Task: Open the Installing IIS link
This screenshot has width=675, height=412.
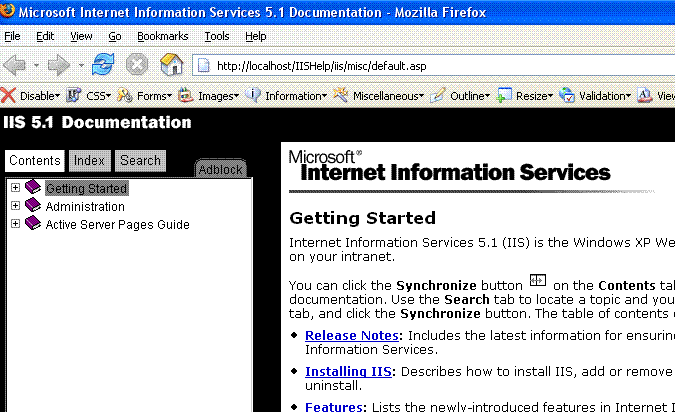Action: [348, 371]
